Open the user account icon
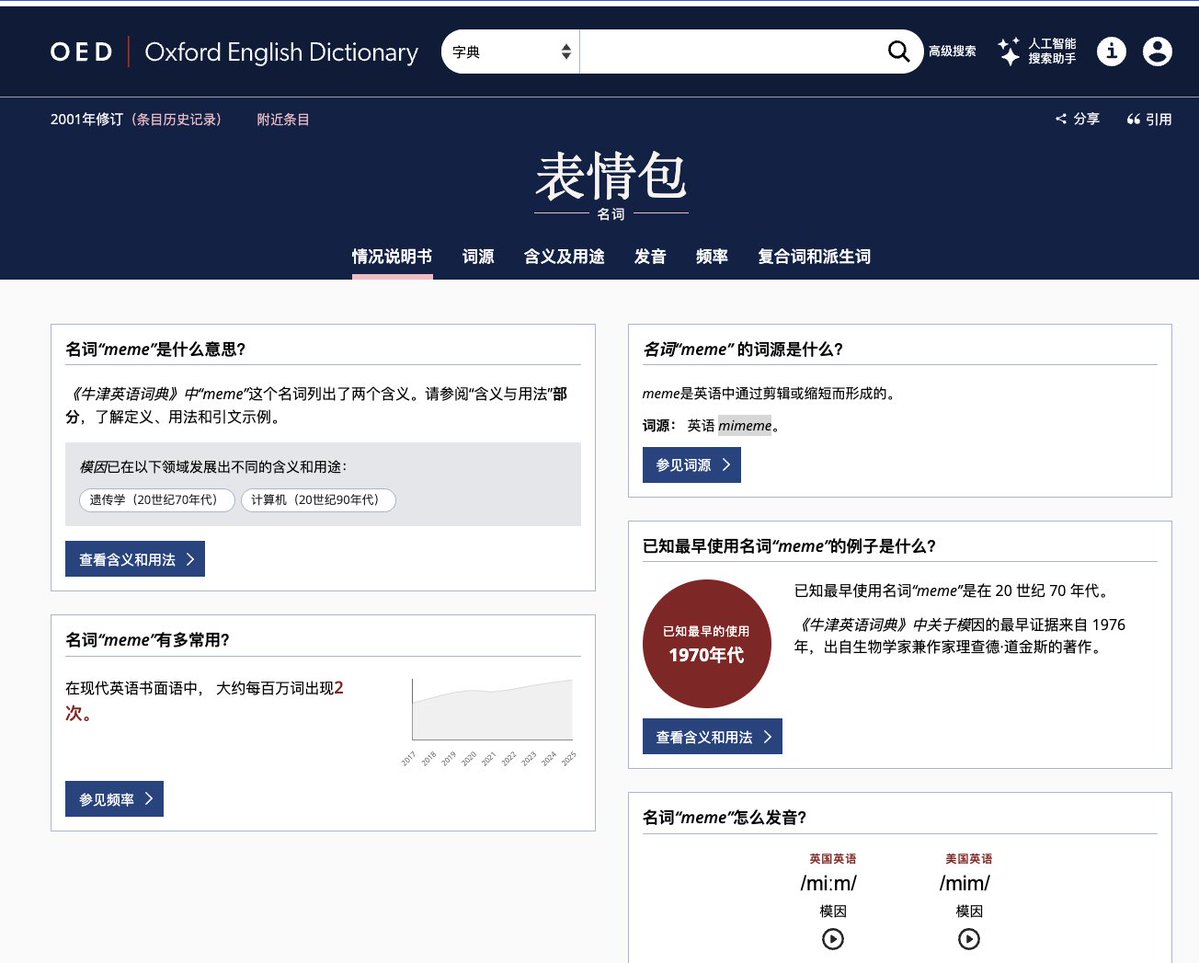Image resolution: width=1199 pixels, height=963 pixels. (1157, 51)
